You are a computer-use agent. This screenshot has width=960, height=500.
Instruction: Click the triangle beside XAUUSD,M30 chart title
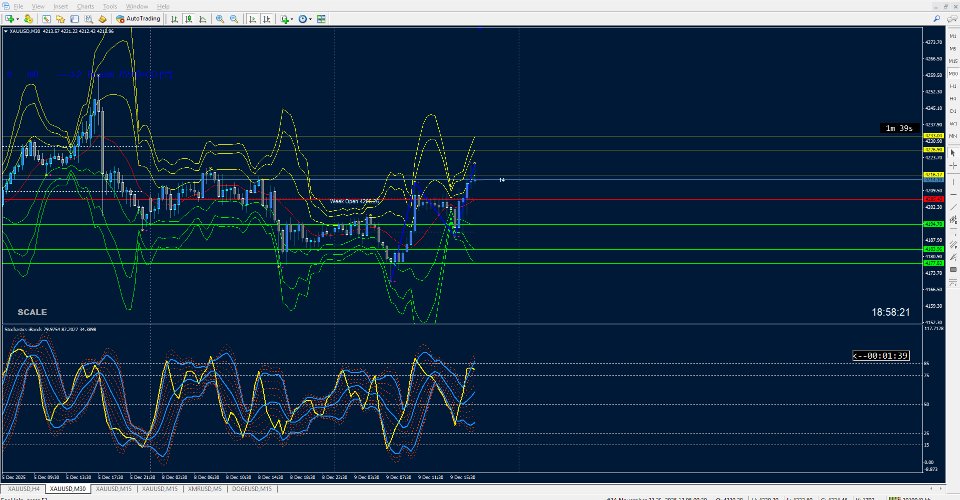pos(6,31)
